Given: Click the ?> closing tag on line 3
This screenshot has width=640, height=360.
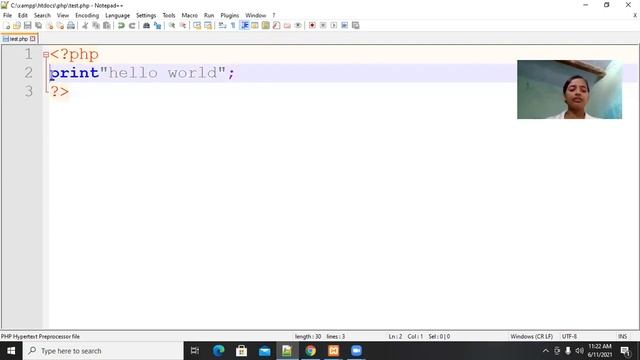Looking at the screenshot, I should tap(60, 91).
